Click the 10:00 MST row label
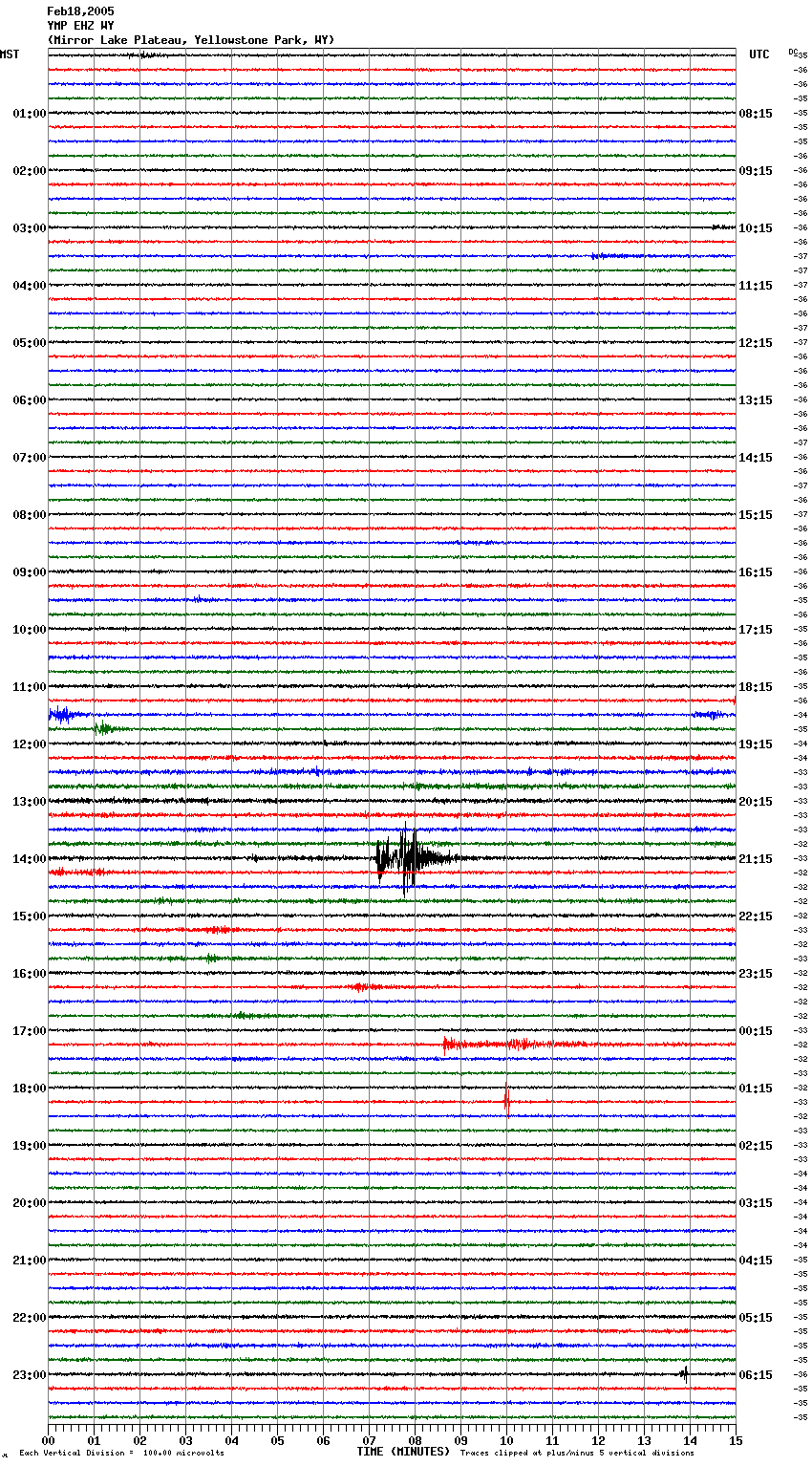Screen dimensions: 812x1466 point(30,630)
